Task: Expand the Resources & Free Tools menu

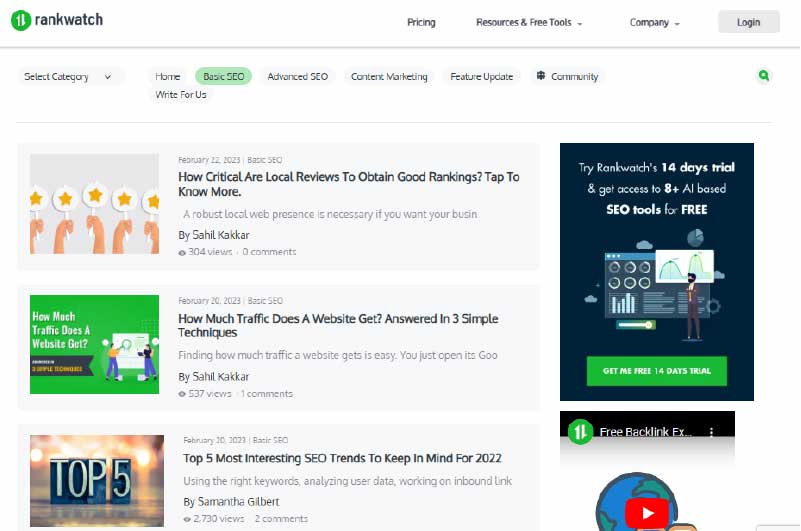Action: 529,22
